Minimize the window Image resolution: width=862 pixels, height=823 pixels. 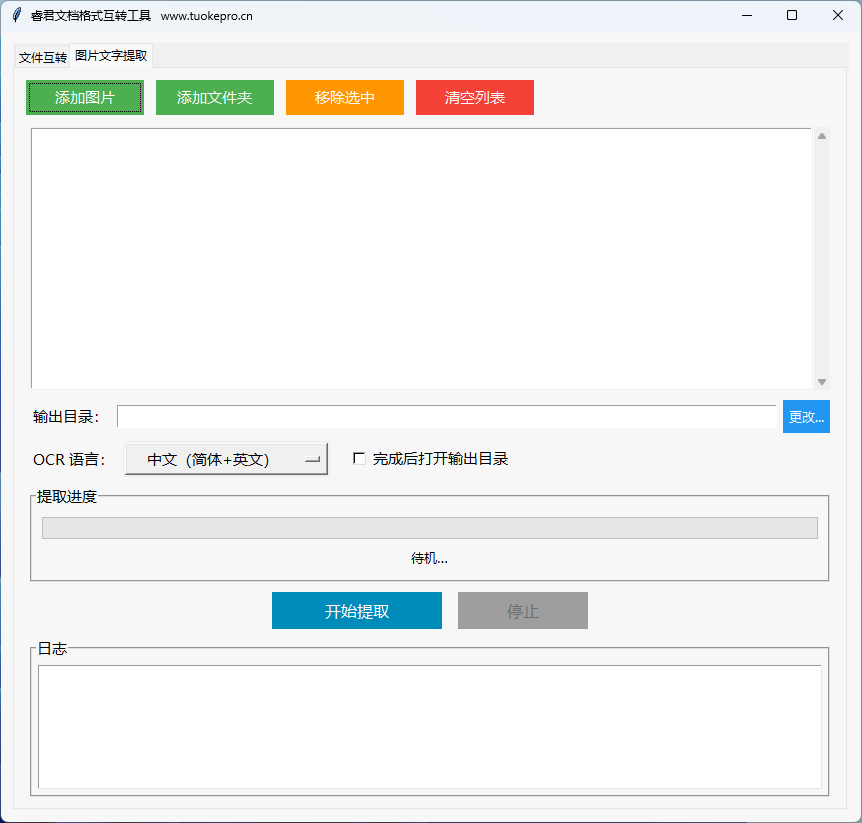tap(746, 15)
